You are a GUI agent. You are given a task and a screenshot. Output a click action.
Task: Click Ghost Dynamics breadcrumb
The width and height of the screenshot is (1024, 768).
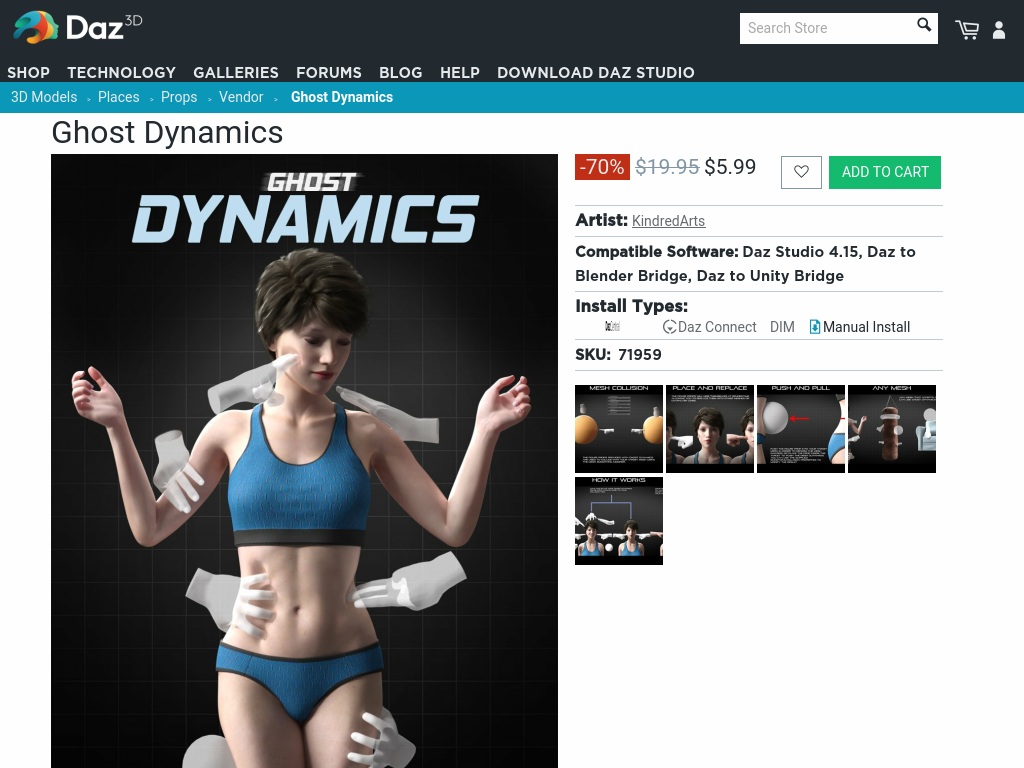pos(342,97)
